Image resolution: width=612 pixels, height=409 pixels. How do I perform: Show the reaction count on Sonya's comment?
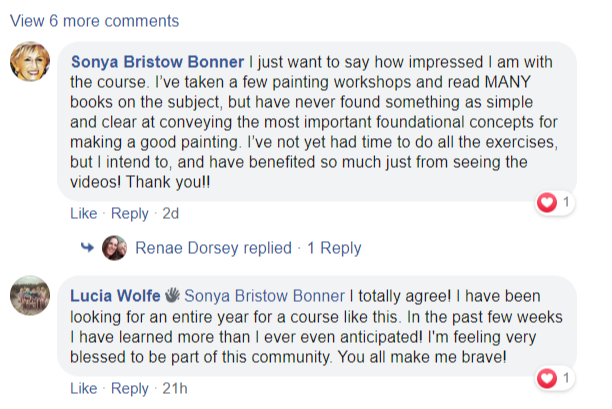click(566, 203)
